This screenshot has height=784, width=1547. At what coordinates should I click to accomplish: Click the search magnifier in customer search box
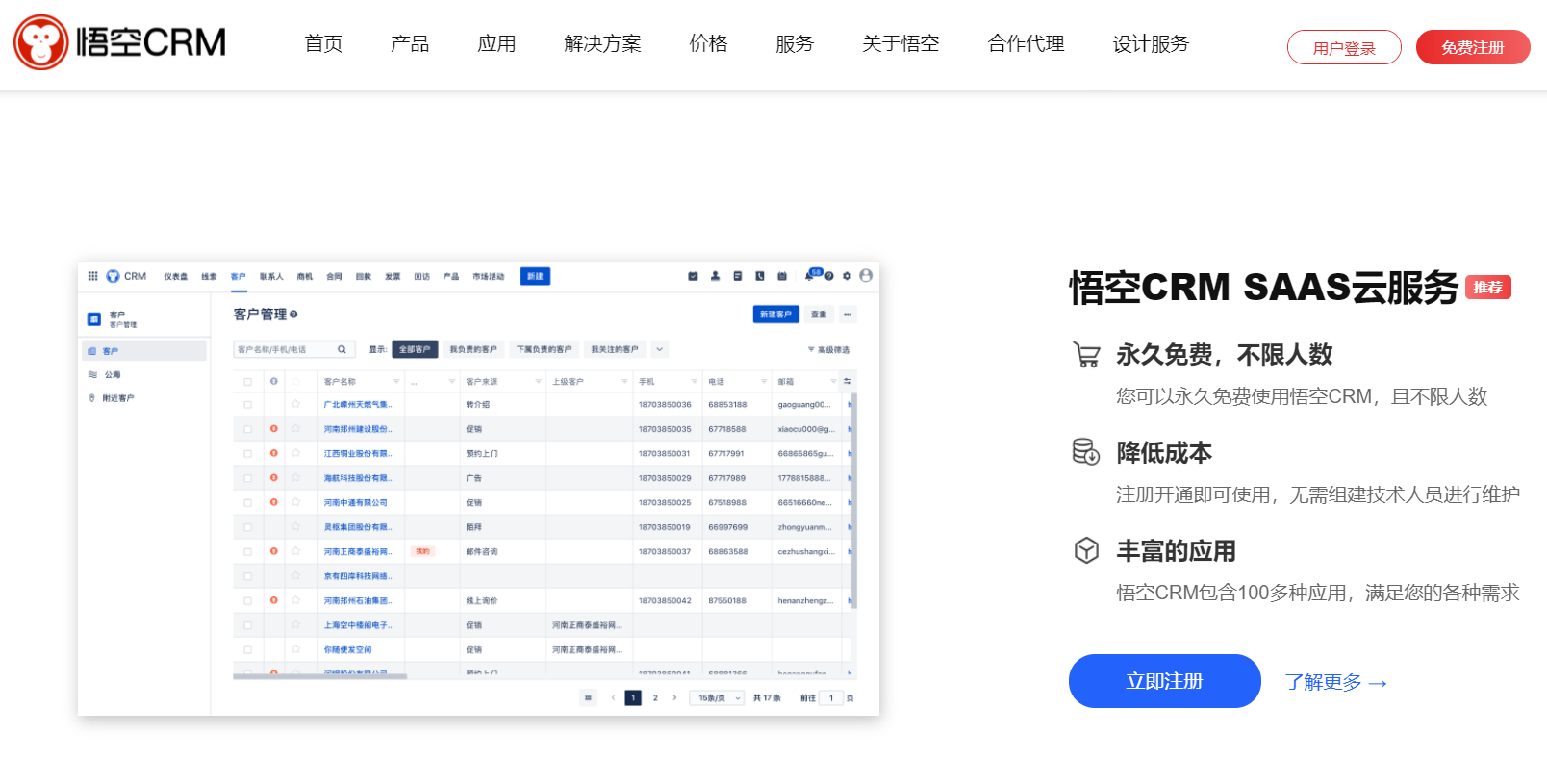coord(342,349)
